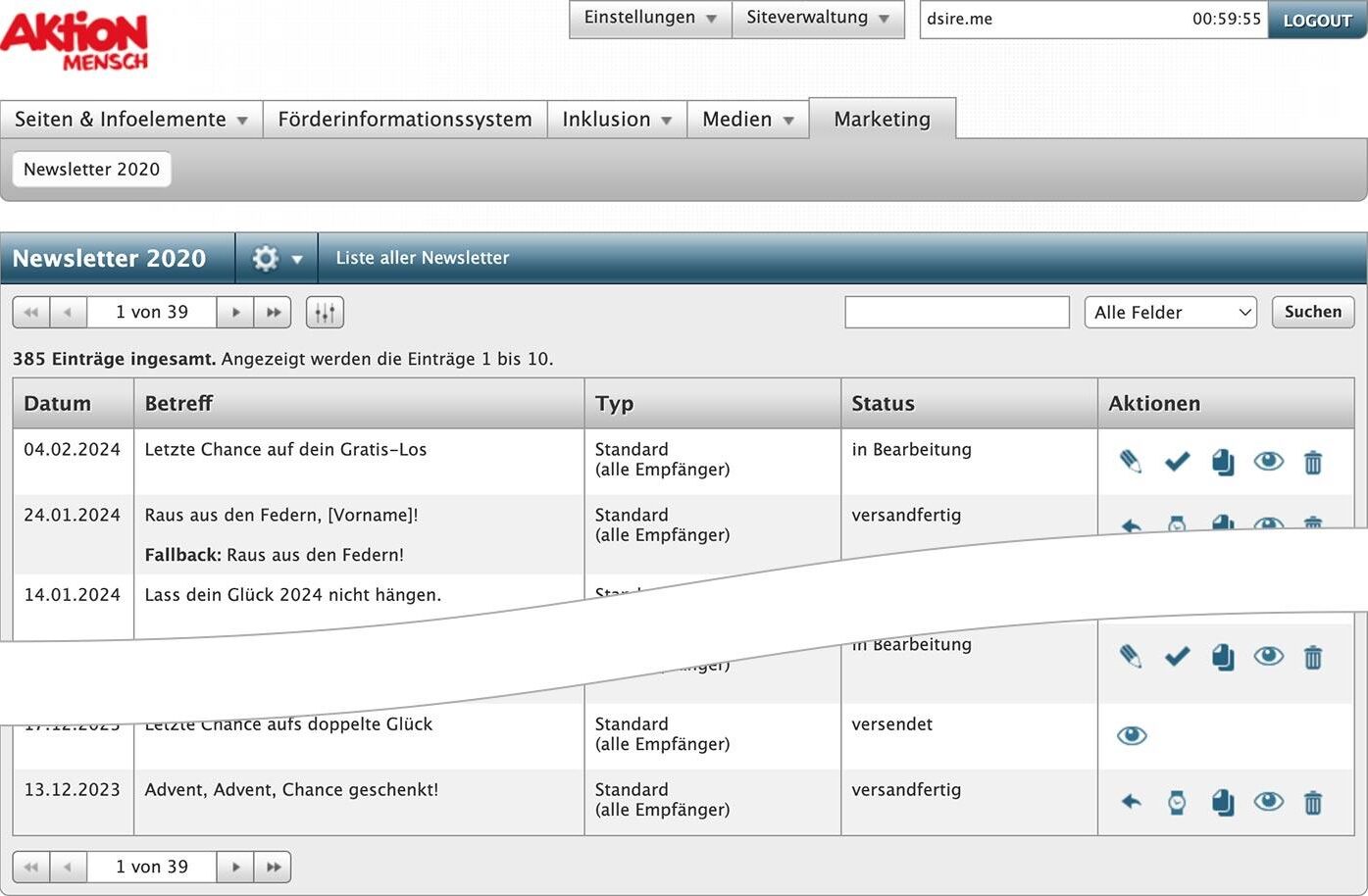Preview the 13.12.2023 newsletter with eye icon
1368x896 pixels.
coord(1269,802)
